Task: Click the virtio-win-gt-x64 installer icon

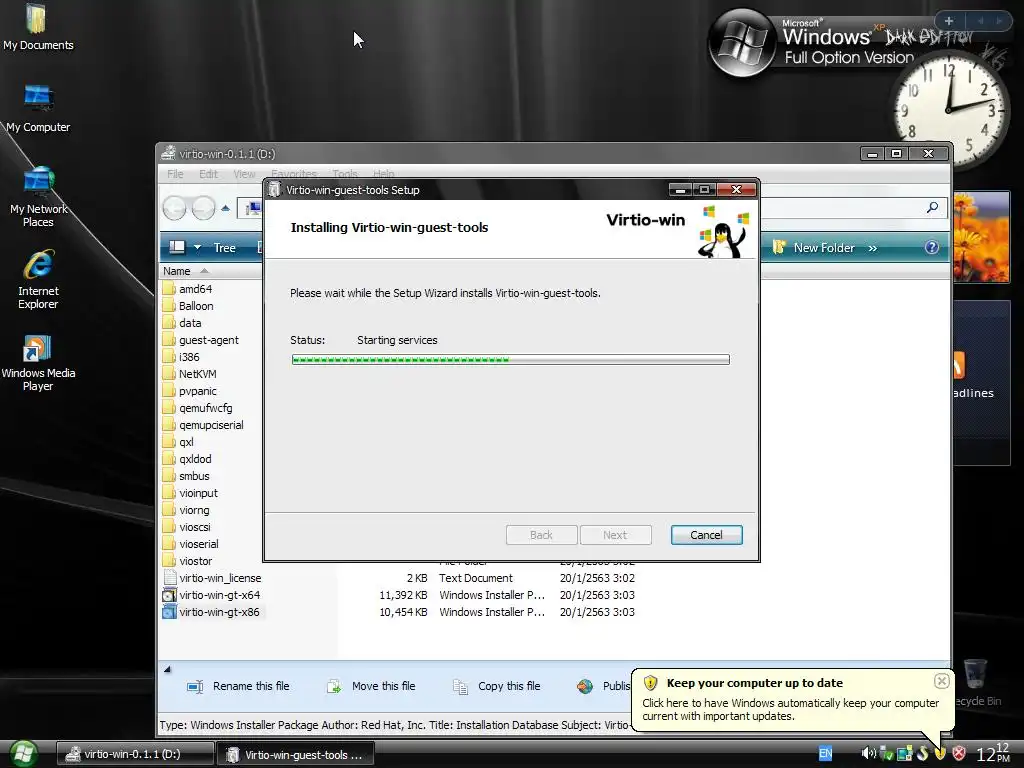Action: (169, 595)
